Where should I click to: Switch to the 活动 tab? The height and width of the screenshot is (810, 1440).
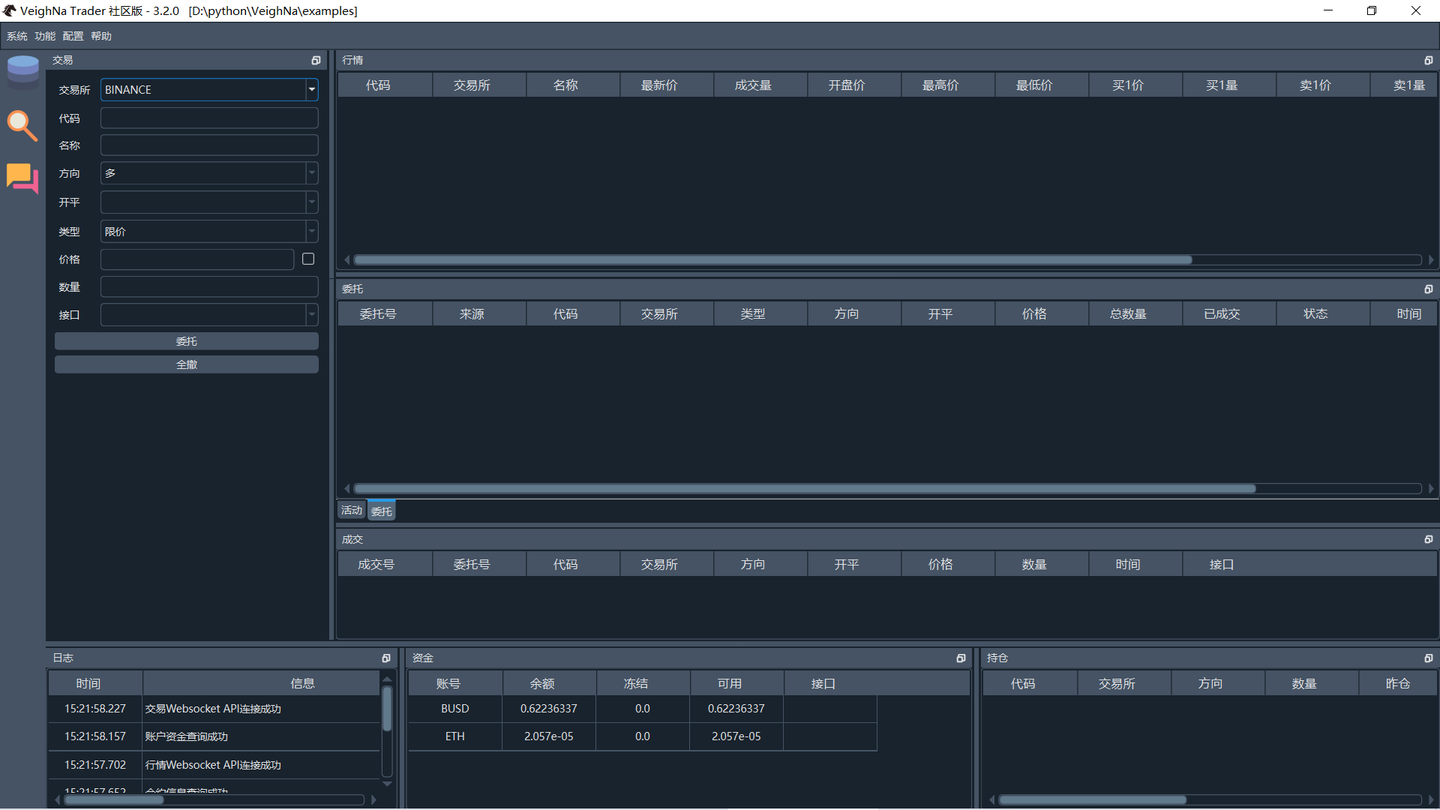(352, 511)
